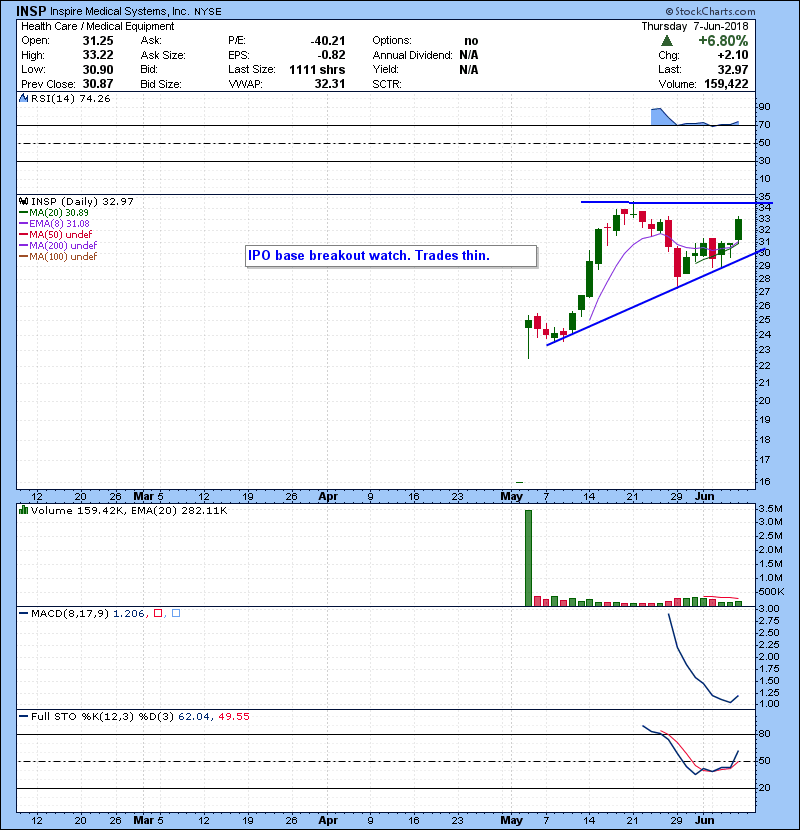Click the MACD(8,17,9) 1.206 label
The height and width of the screenshot is (830, 800).
[87, 614]
